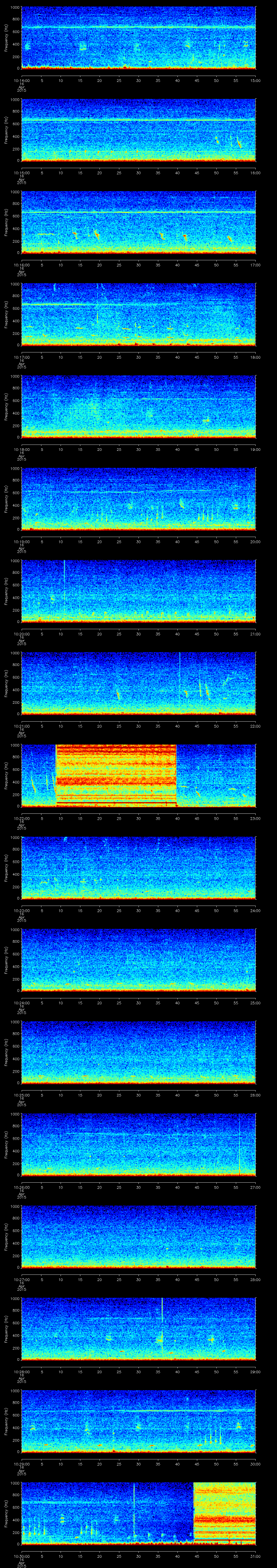Click the 10:21:00 start time label

[x=21, y=726]
